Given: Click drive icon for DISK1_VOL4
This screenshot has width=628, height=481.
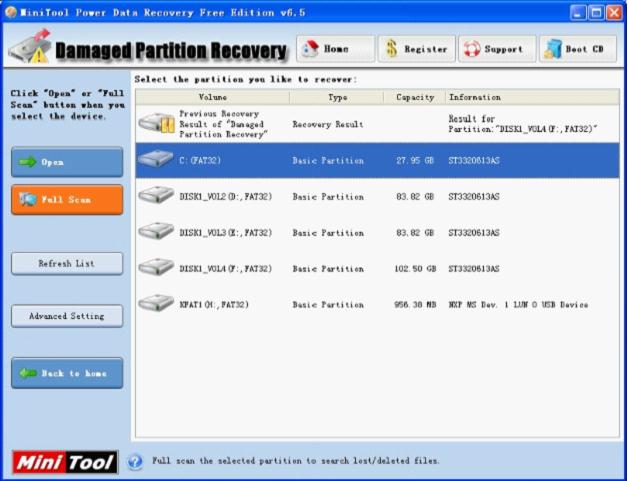Looking at the screenshot, I should point(156,267).
